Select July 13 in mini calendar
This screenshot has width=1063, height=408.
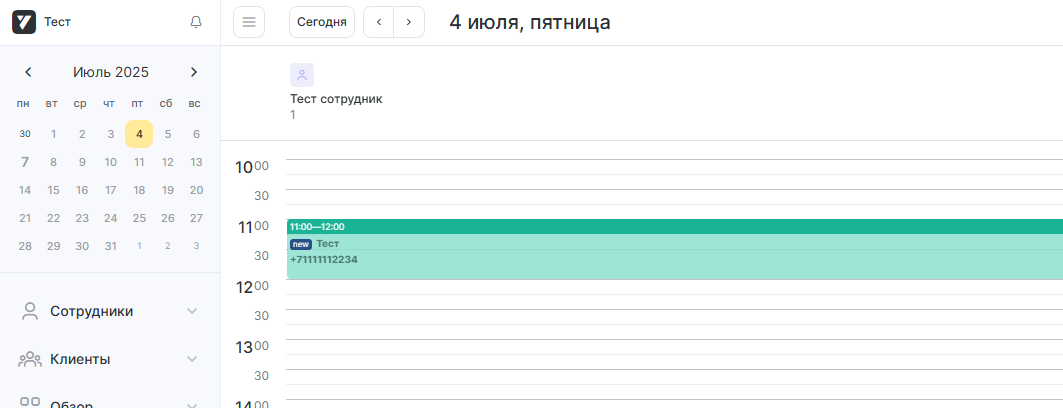(197, 162)
